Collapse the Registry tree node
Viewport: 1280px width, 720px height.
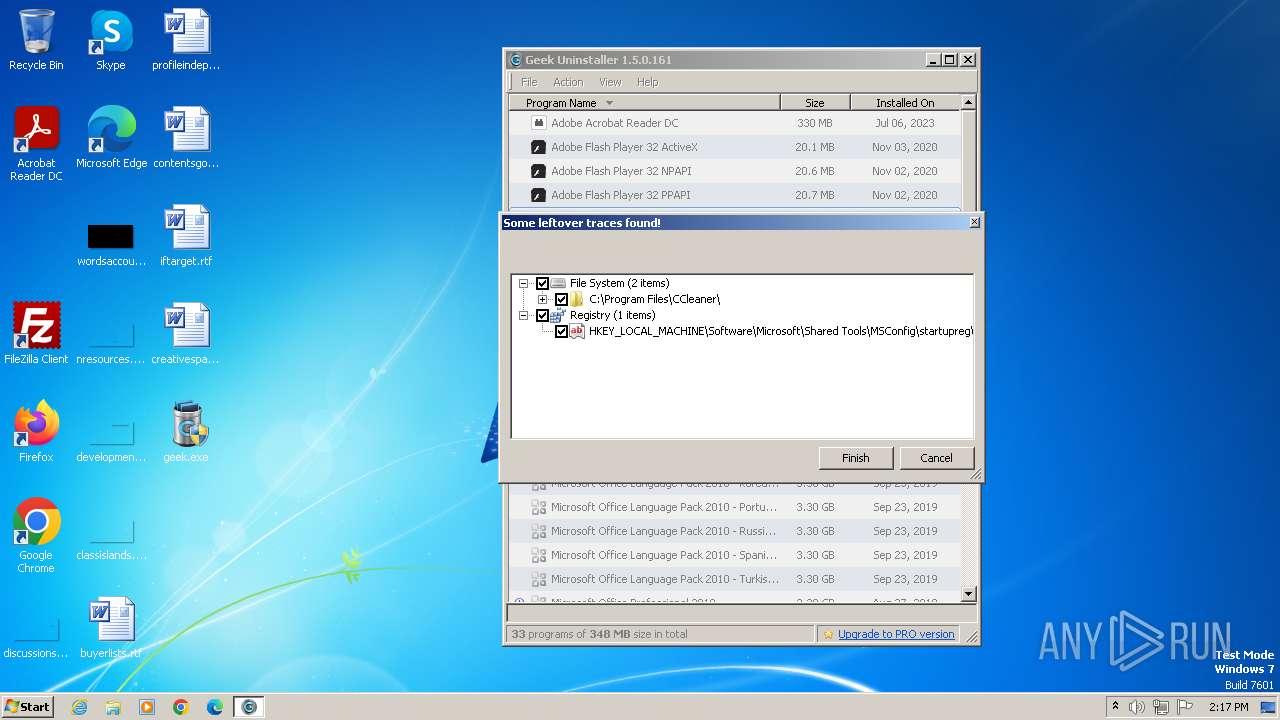pos(523,315)
